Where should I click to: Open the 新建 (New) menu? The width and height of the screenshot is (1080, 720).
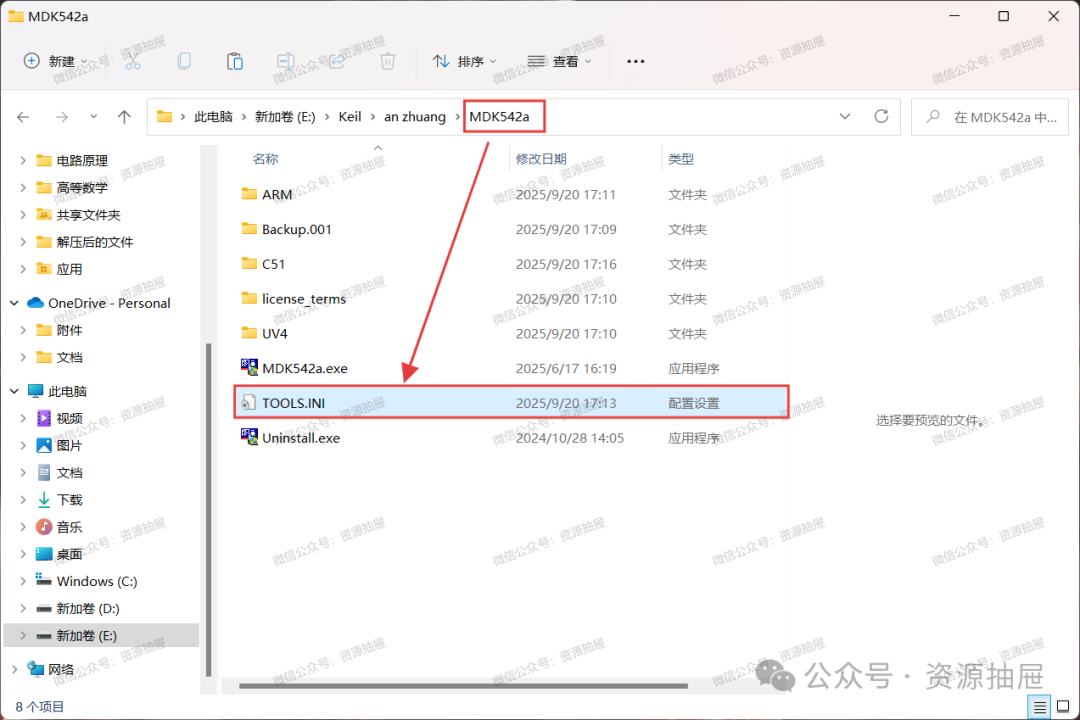(55, 61)
